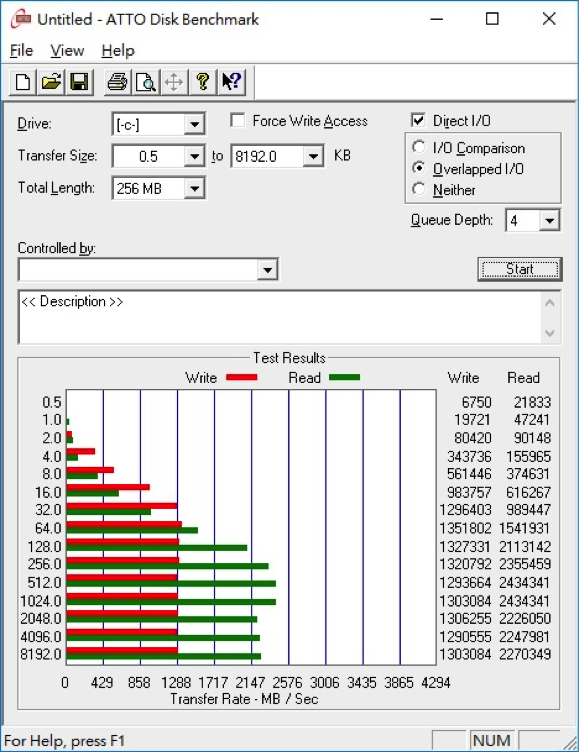The image size is (579, 753).
Task: Expand the minimum Transfer Size 0.5 dropdown
Action: 194,157
